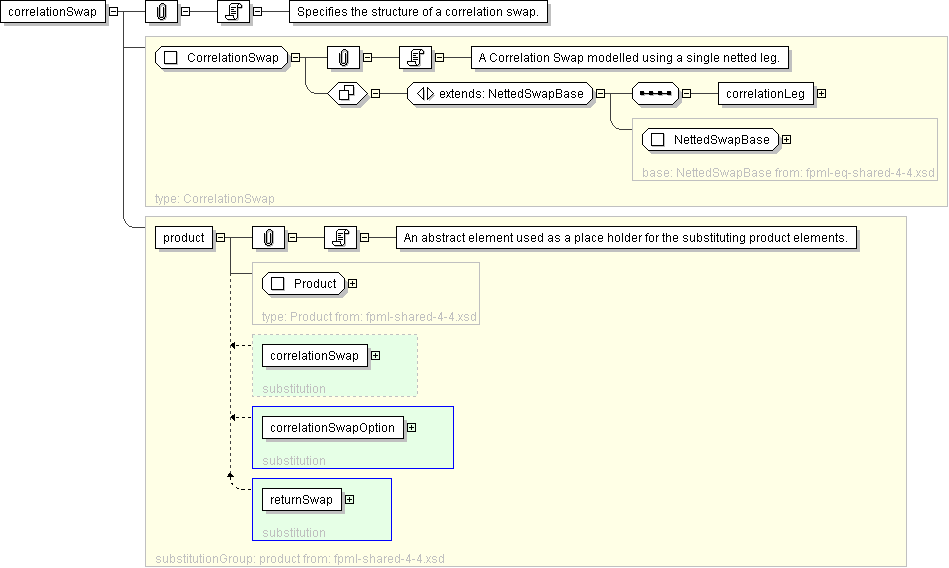Image resolution: width=949 pixels, height=568 pixels.
Task: Collapse the 'extends: NettedSwapBase' node
Action: (601, 94)
